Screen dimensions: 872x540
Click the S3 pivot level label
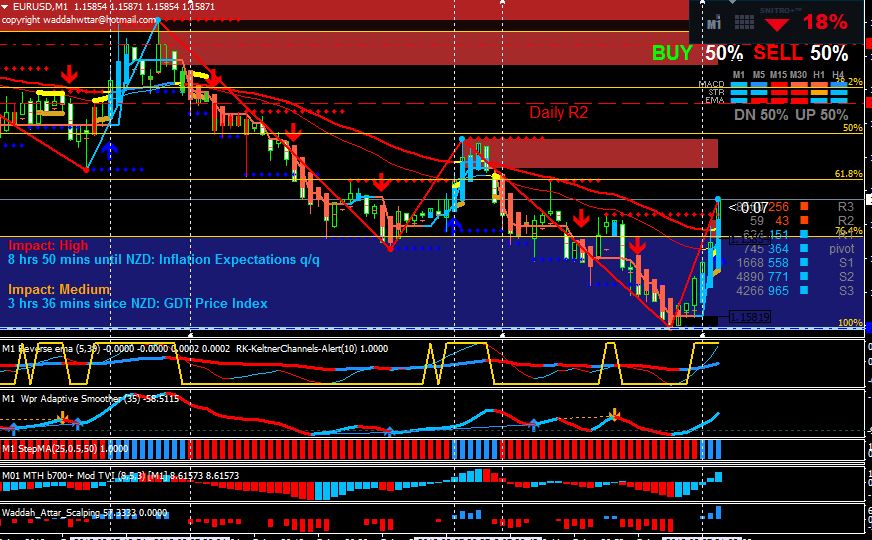pos(846,290)
